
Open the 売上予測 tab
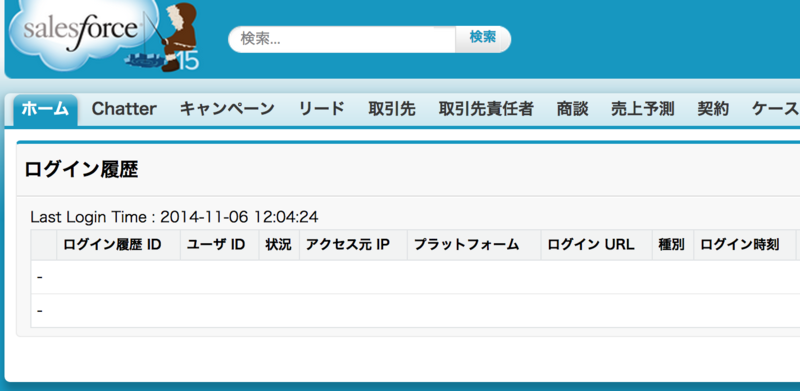pos(643,109)
